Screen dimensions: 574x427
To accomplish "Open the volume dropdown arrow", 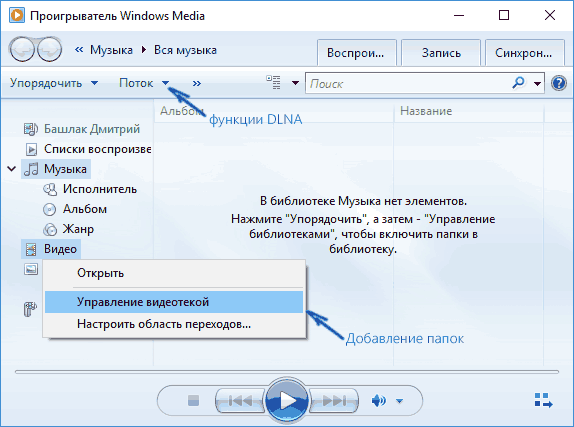I will [x=399, y=401].
